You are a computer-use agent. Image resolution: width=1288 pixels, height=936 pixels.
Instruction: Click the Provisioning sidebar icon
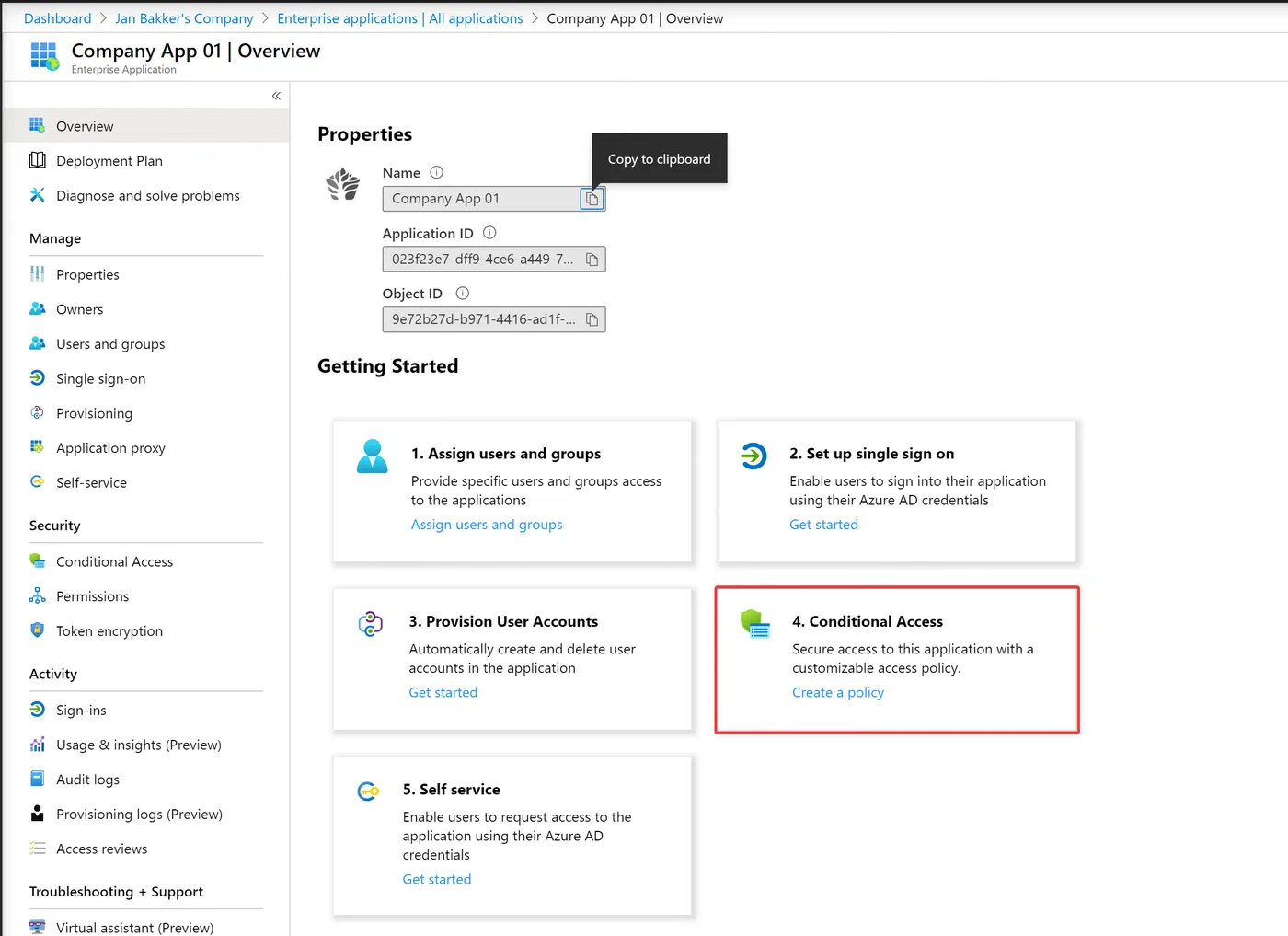click(37, 412)
